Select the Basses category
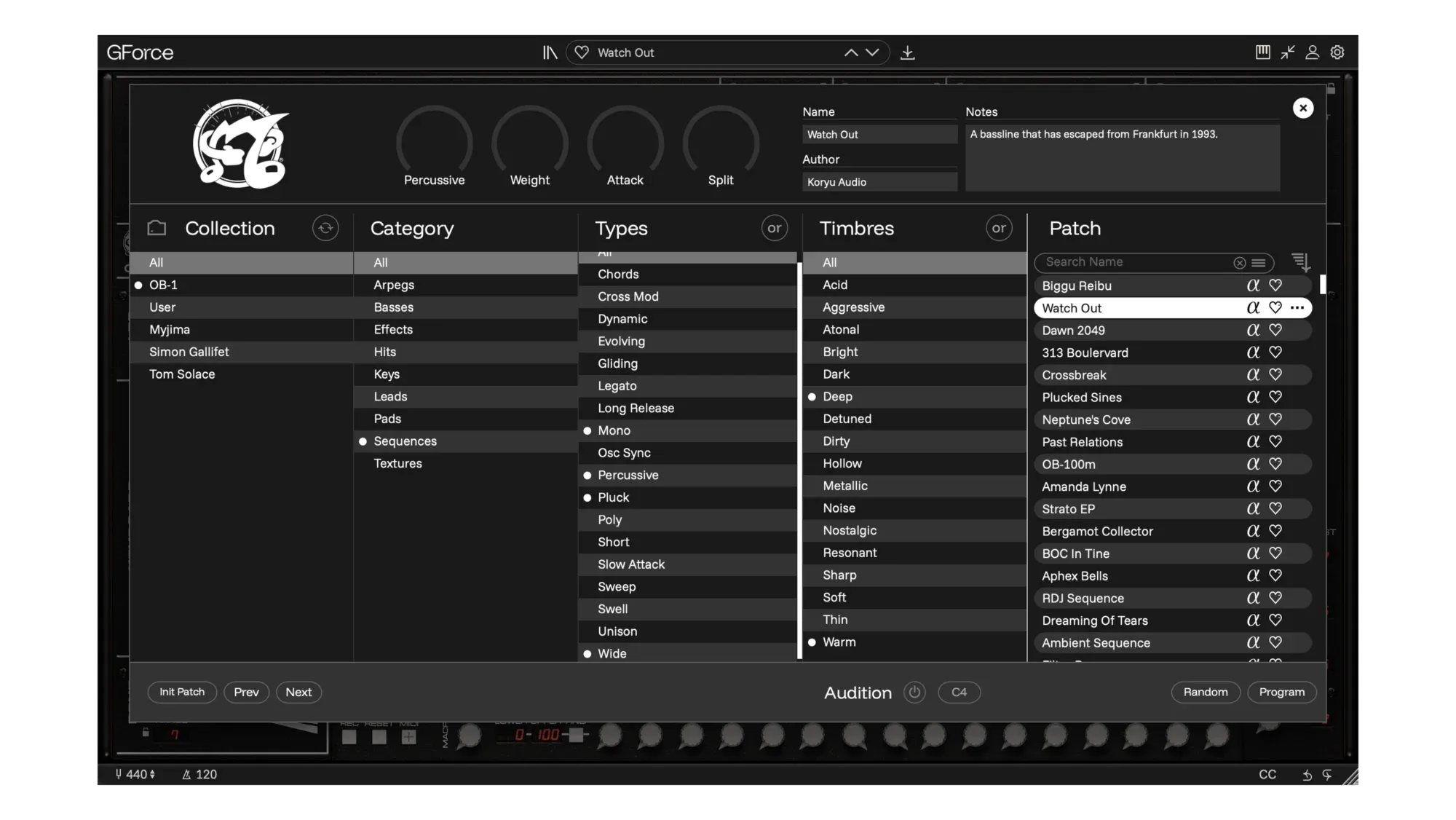This screenshot has width=1456, height=820. pyautogui.click(x=465, y=307)
